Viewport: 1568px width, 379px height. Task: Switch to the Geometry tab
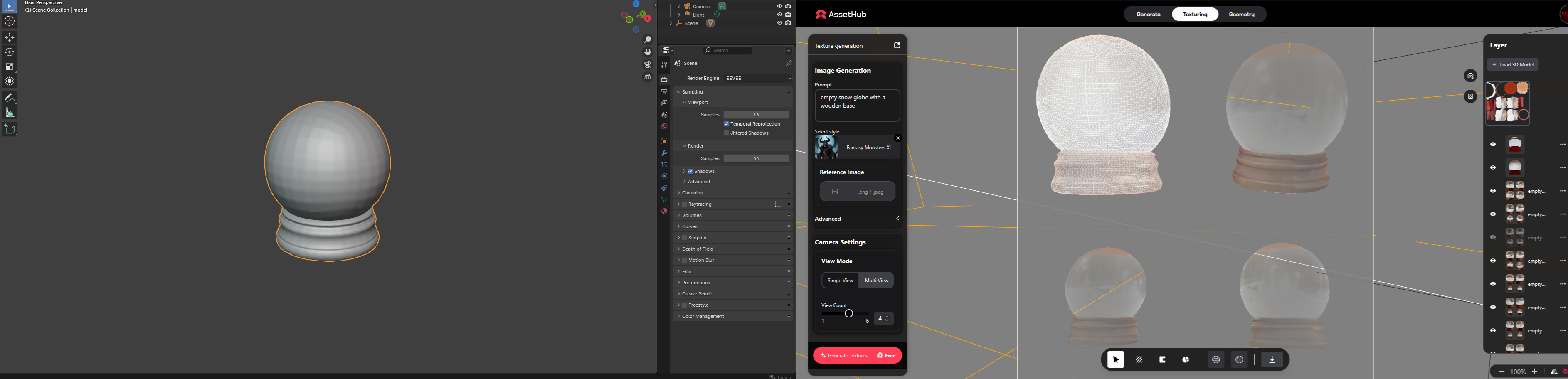coord(1241,15)
